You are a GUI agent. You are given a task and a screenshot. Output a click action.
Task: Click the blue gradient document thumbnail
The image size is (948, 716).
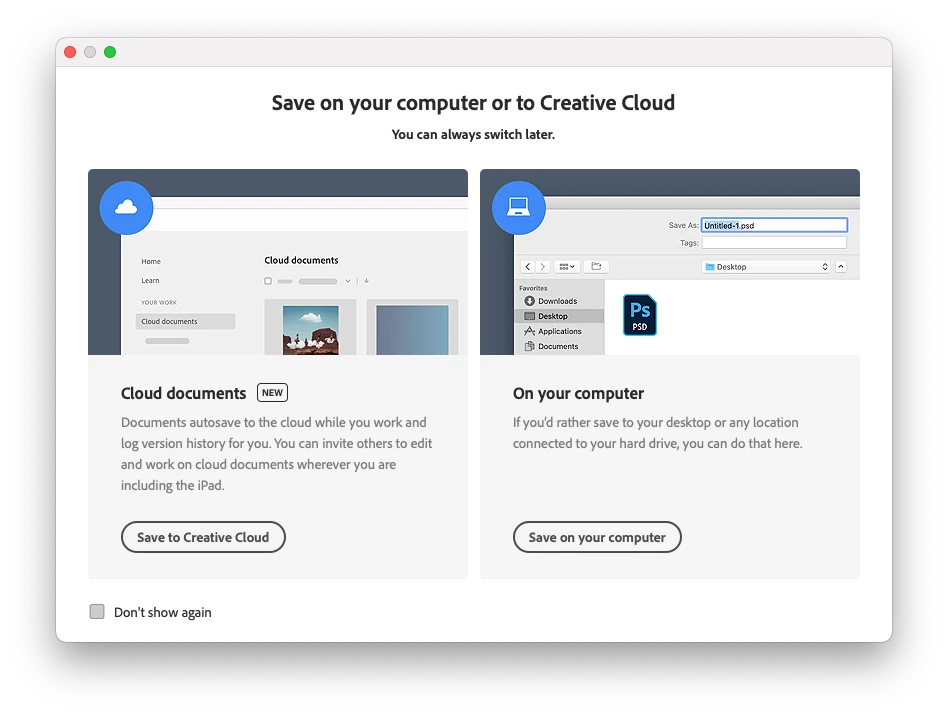412,330
